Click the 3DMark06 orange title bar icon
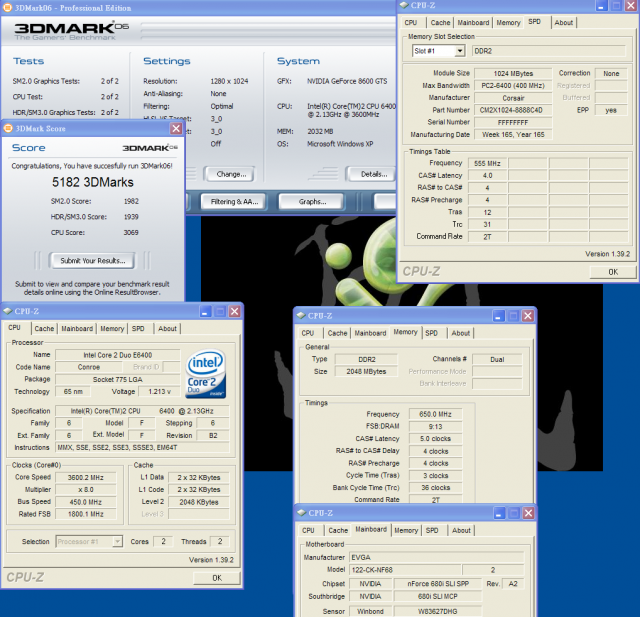The height and width of the screenshot is (617, 640). [7, 7]
